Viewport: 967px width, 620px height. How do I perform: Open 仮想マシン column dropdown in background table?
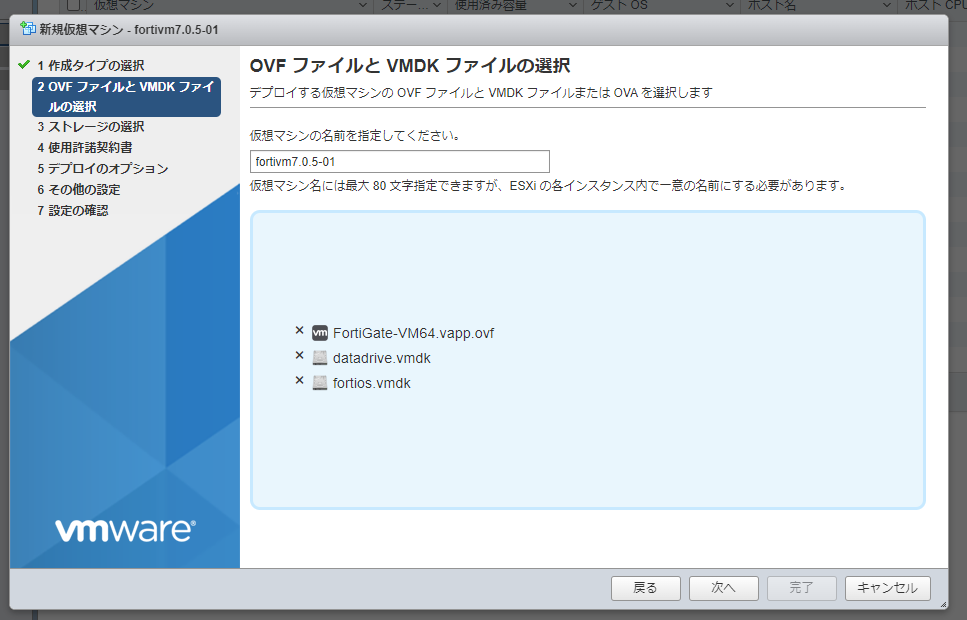tap(363, 5)
